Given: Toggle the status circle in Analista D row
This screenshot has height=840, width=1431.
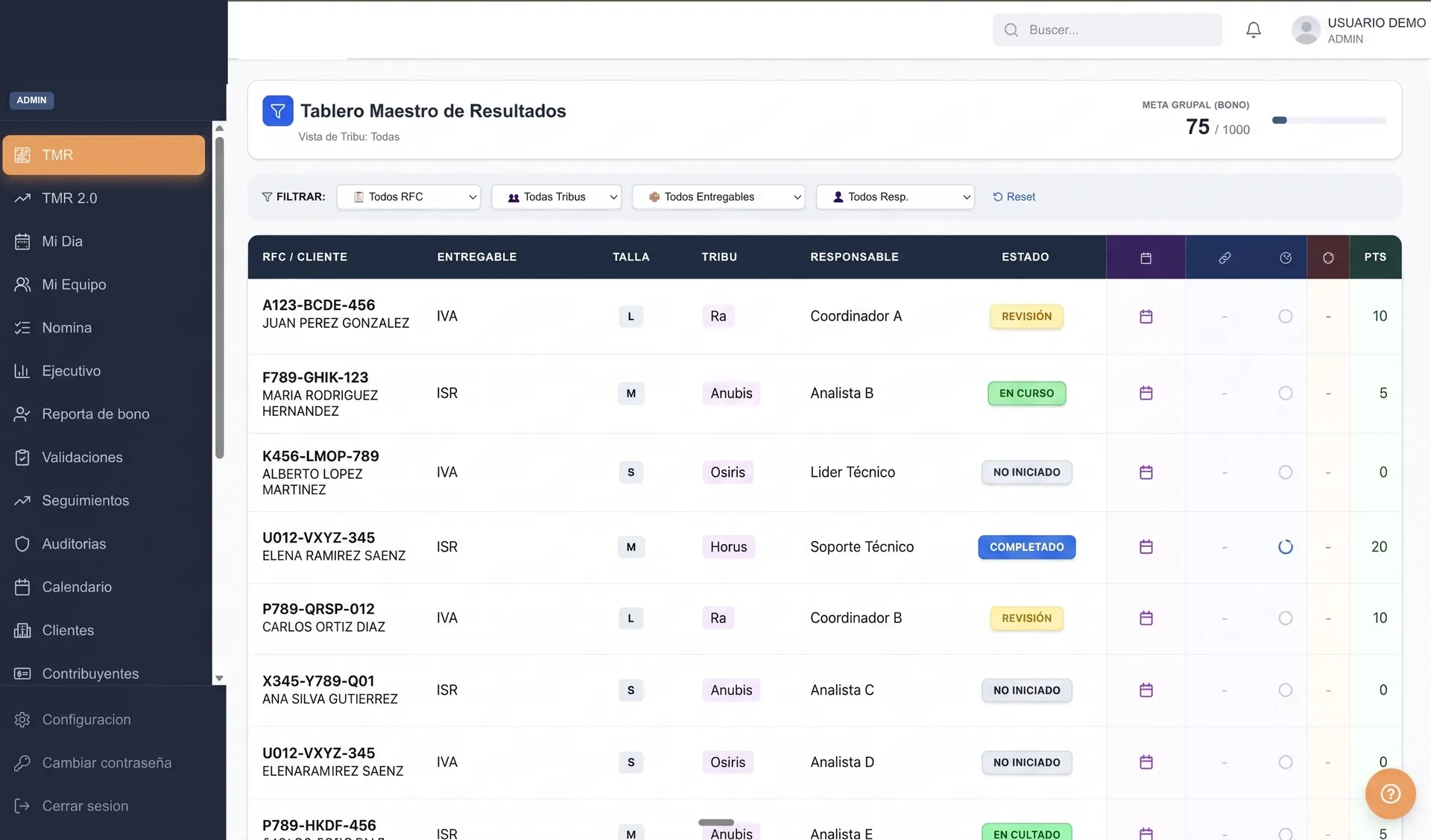Looking at the screenshot, I should pyautogui.click(x=1286, y=762).
